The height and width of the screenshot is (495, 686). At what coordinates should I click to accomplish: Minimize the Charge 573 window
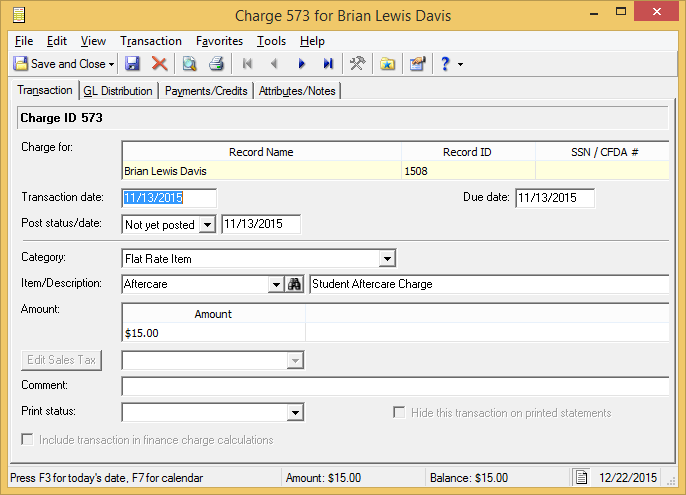(x=594, y=14)
